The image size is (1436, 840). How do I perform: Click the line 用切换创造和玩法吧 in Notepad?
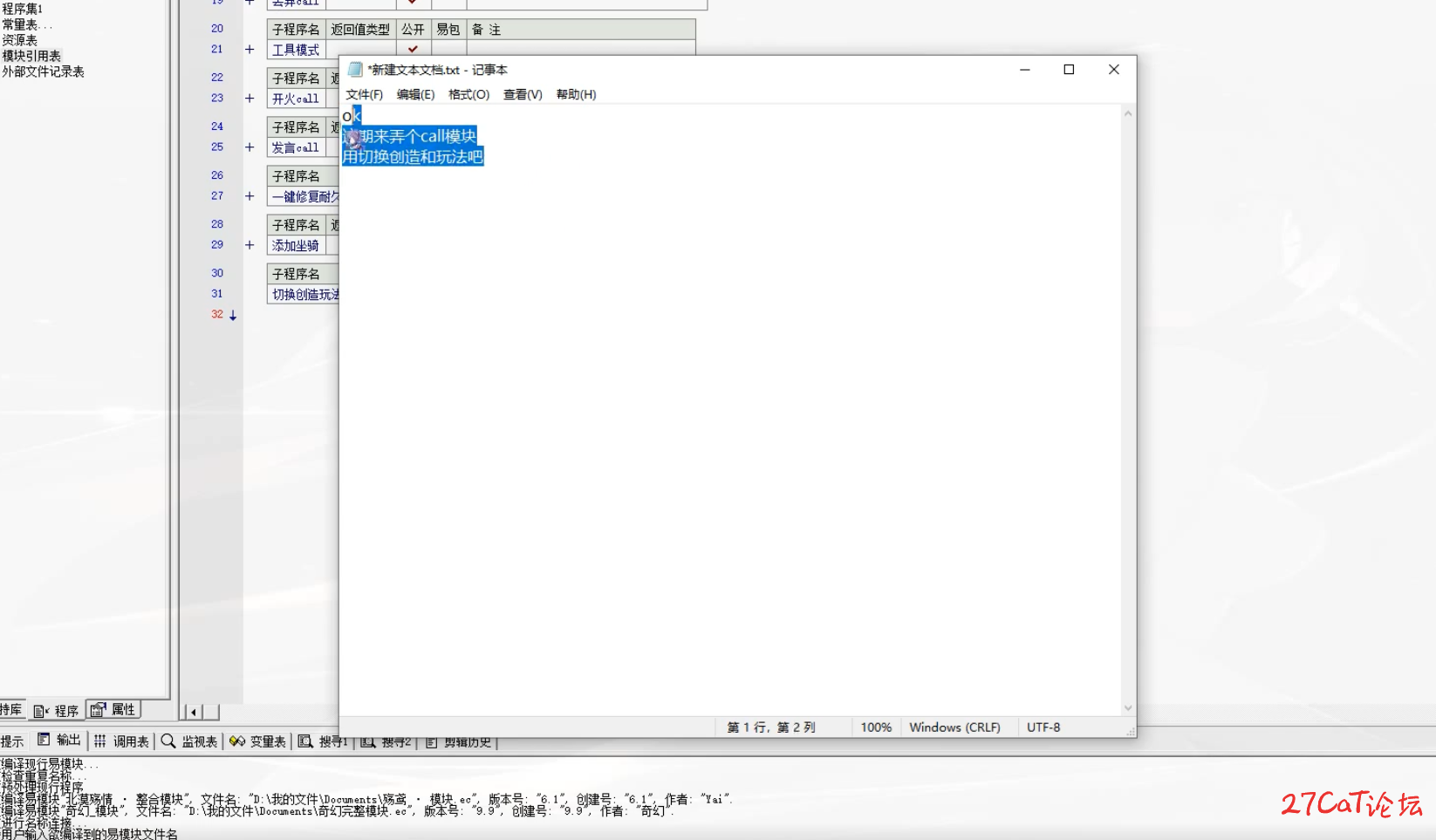tap(412, 157)
